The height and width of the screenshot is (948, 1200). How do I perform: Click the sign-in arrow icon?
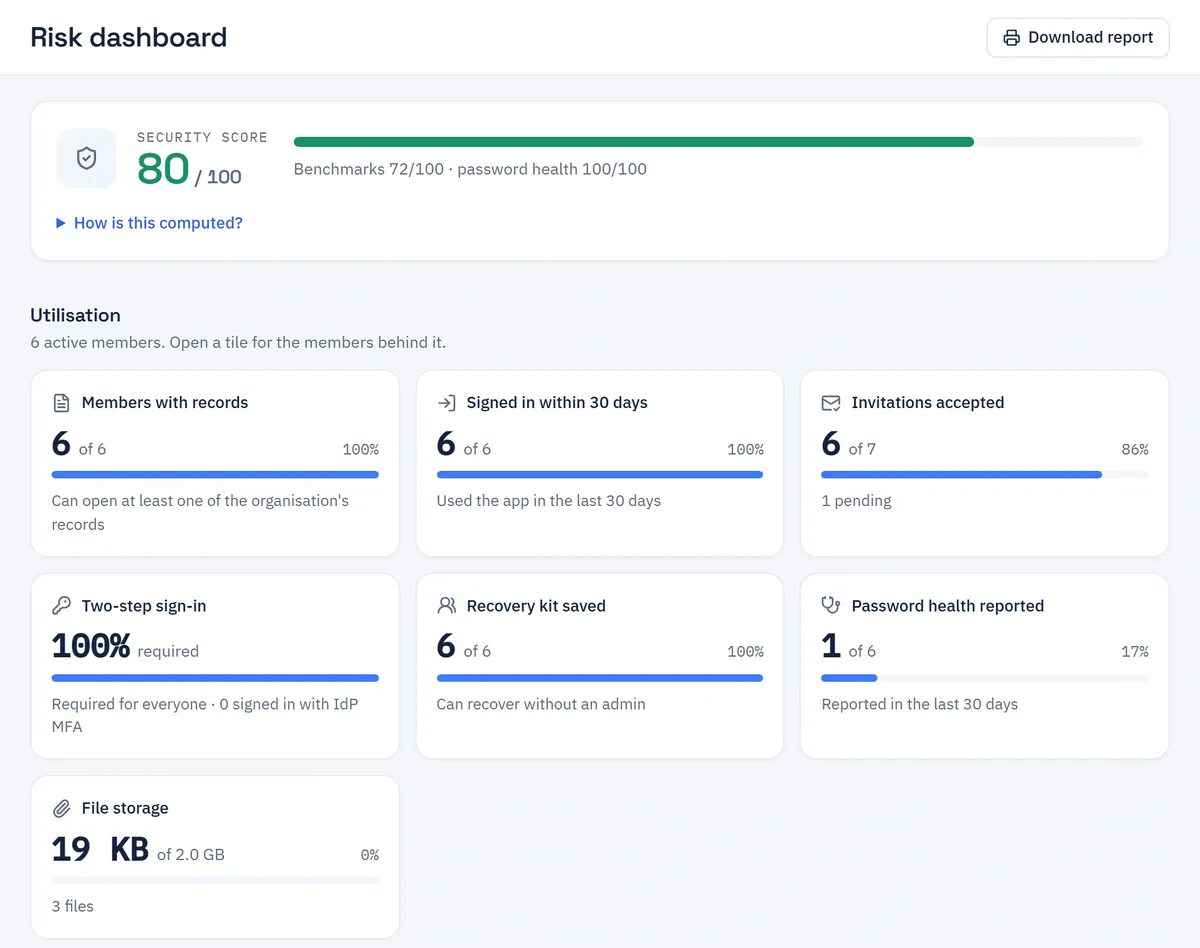click(x=446, y=403)
